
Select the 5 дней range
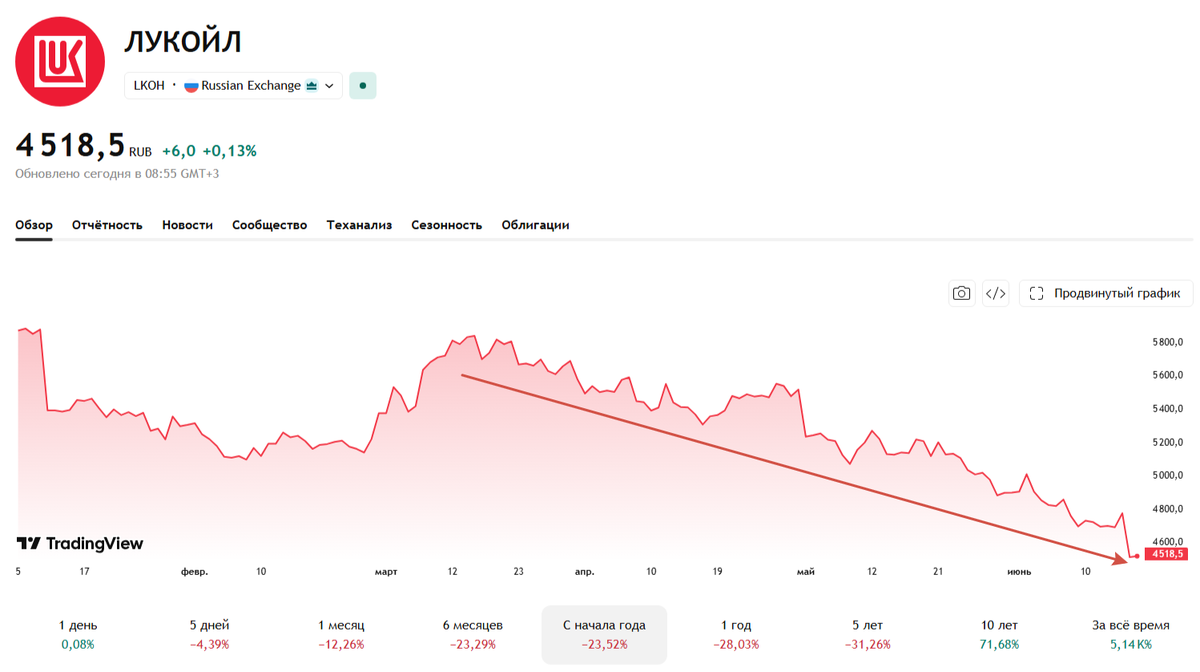(x=209, y=634)
